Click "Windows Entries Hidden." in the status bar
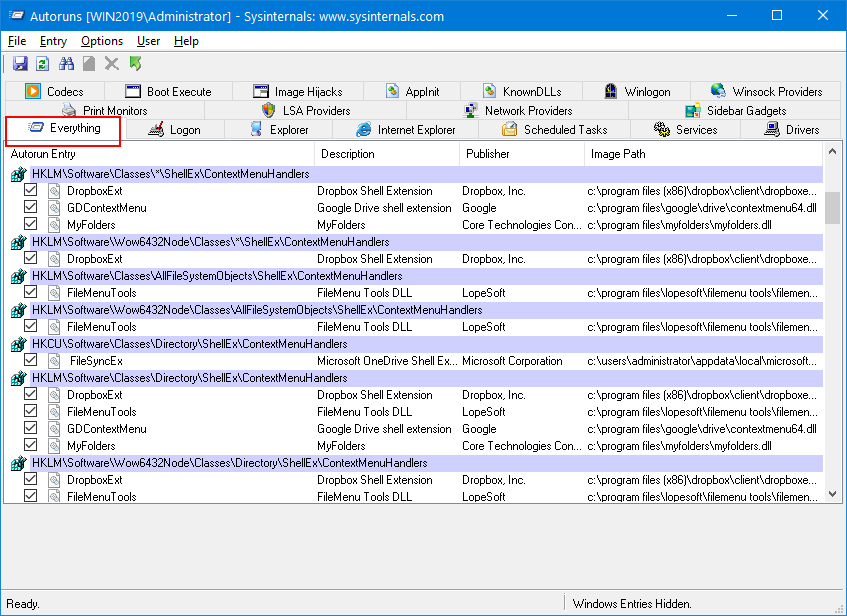 (x=632, y=604)
